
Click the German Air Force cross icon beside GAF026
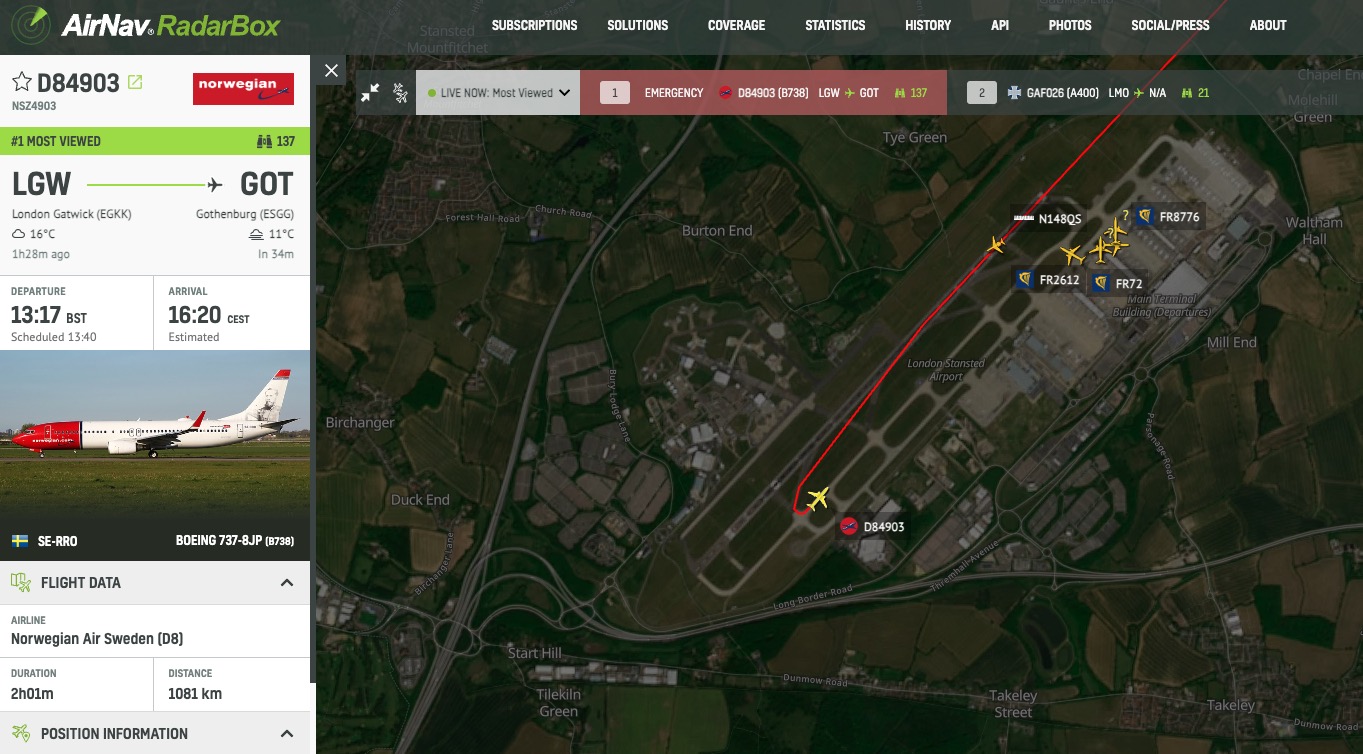click(x=1012, y=93)
